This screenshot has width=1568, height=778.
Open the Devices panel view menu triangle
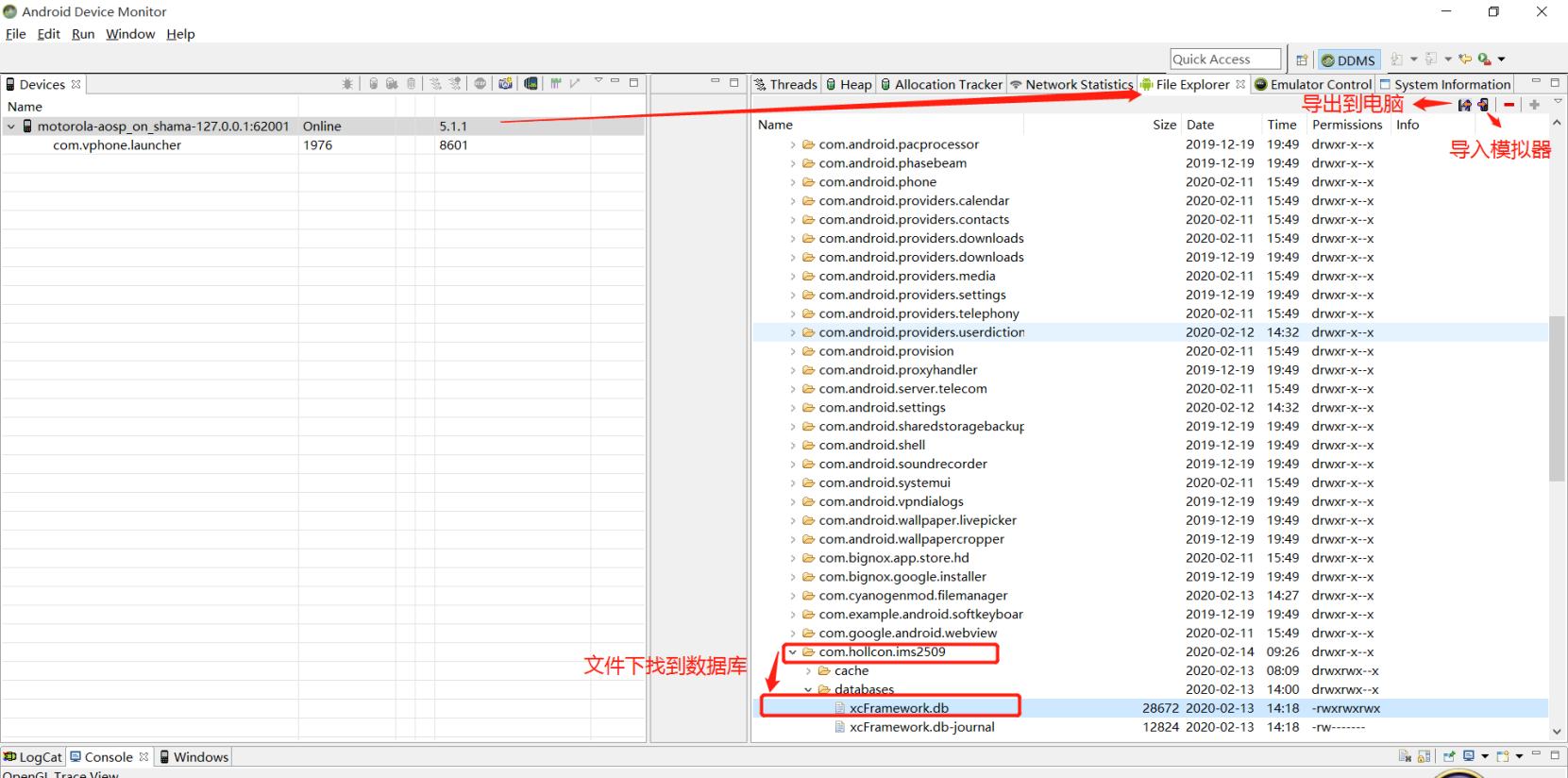(599, 80)
